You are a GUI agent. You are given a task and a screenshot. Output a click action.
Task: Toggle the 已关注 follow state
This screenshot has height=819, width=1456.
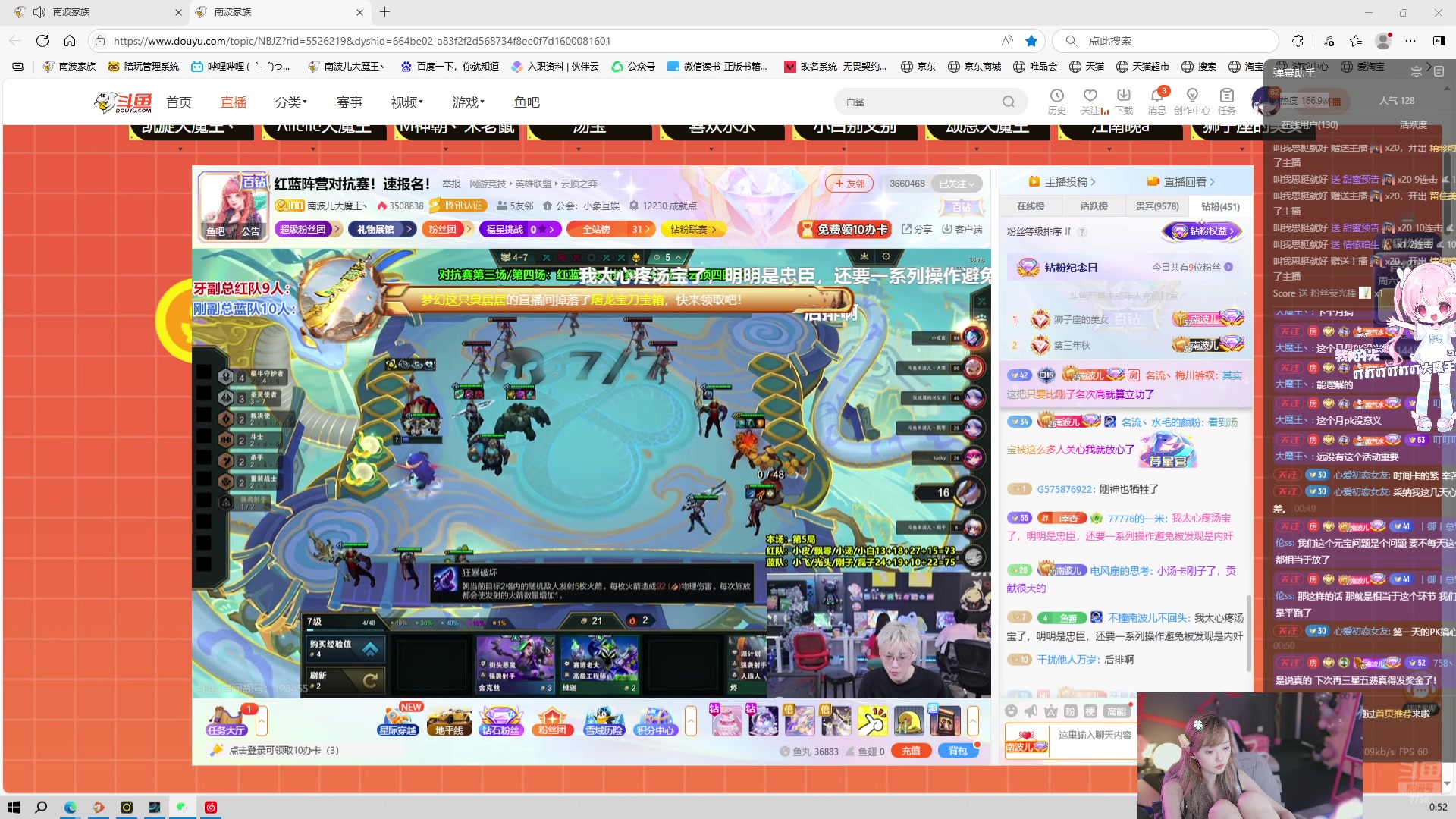pyautogui.click(x=956, y=184)
